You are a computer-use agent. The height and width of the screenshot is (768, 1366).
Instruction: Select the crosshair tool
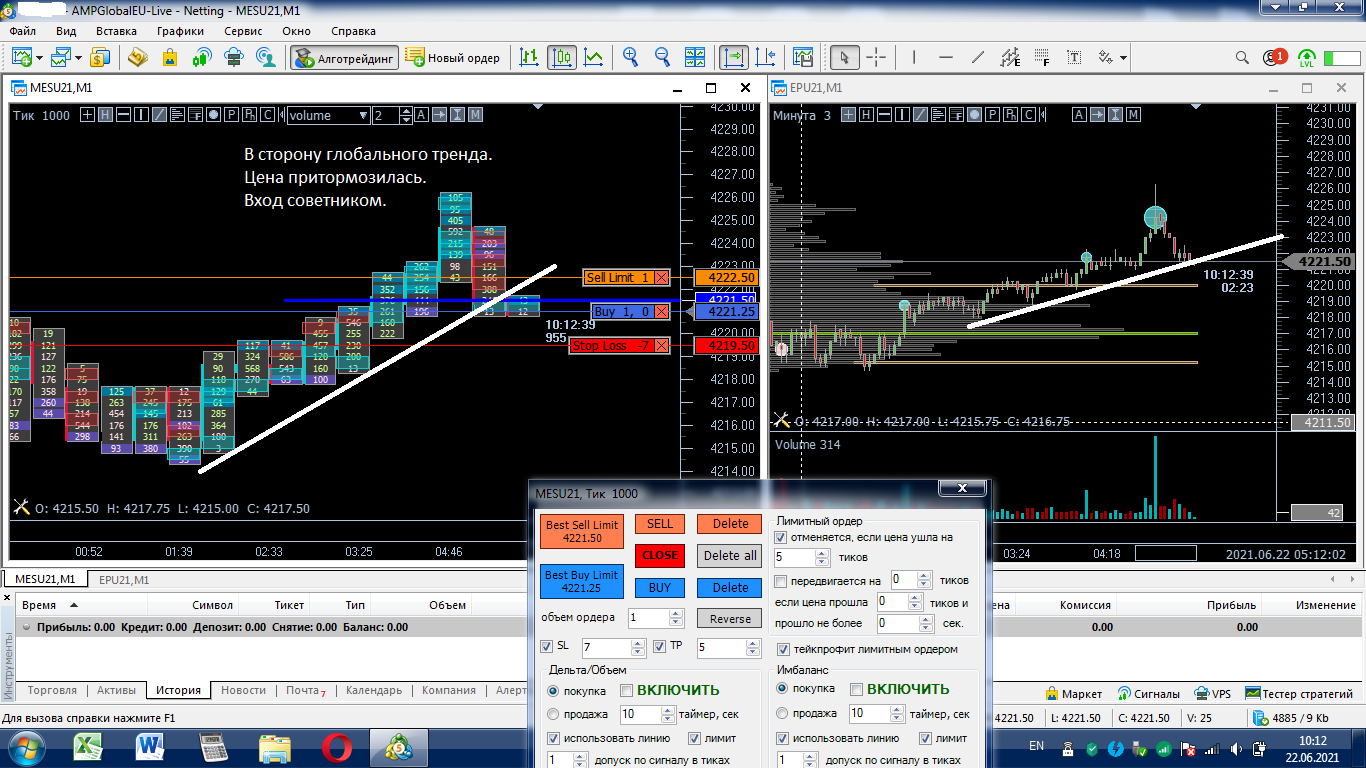(x=876, y=57)
